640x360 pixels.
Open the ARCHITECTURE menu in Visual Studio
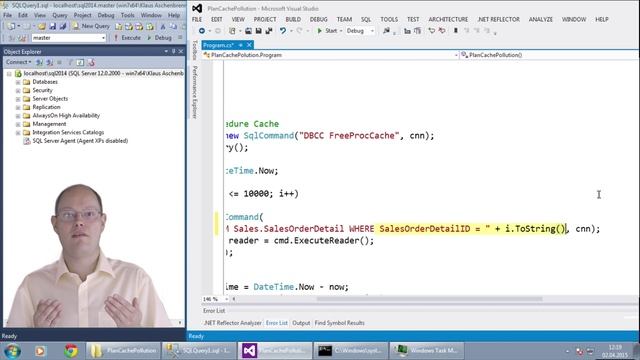coord(448,19)
